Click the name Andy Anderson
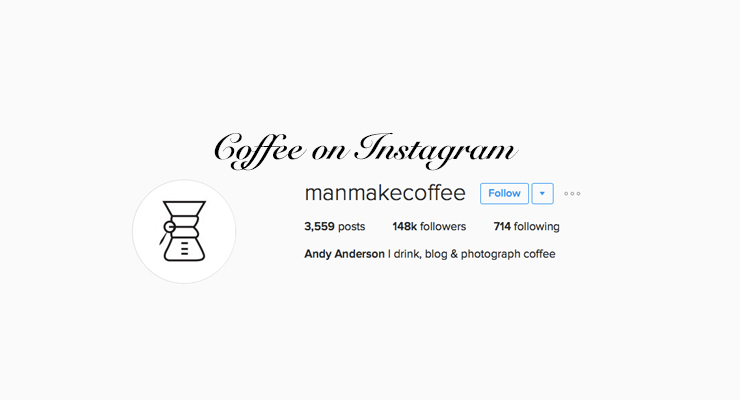The width and height of the screenshot is (740, 400). point(345,254)
